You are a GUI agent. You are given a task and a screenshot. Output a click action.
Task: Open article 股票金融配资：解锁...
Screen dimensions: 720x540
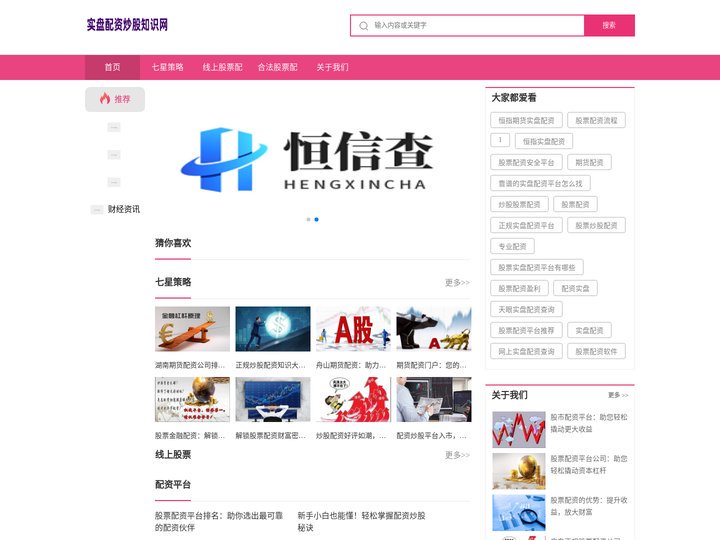(x=190, y=436)
